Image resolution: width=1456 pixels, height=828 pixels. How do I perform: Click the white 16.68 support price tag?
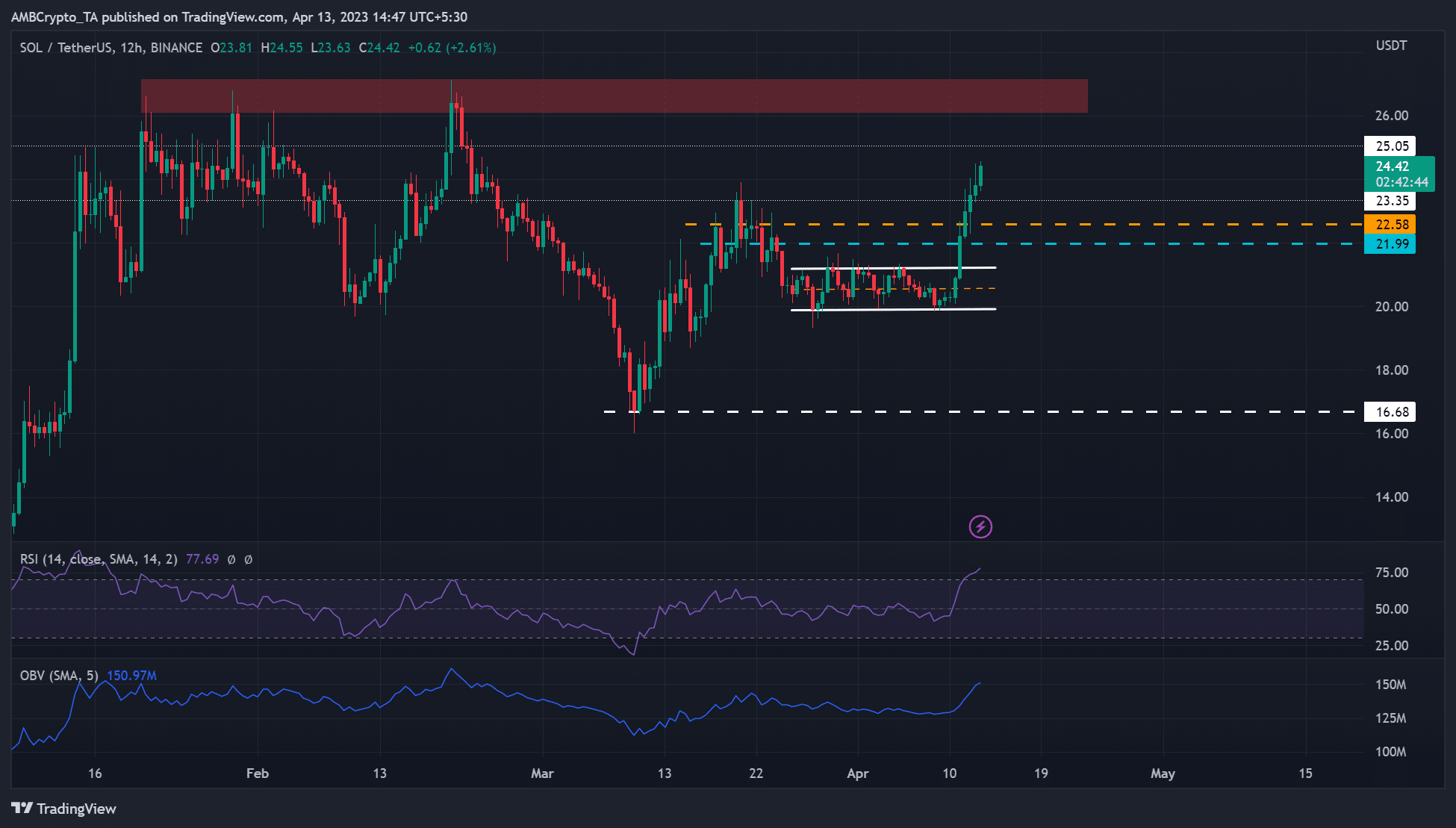(x=1390, y=411)
